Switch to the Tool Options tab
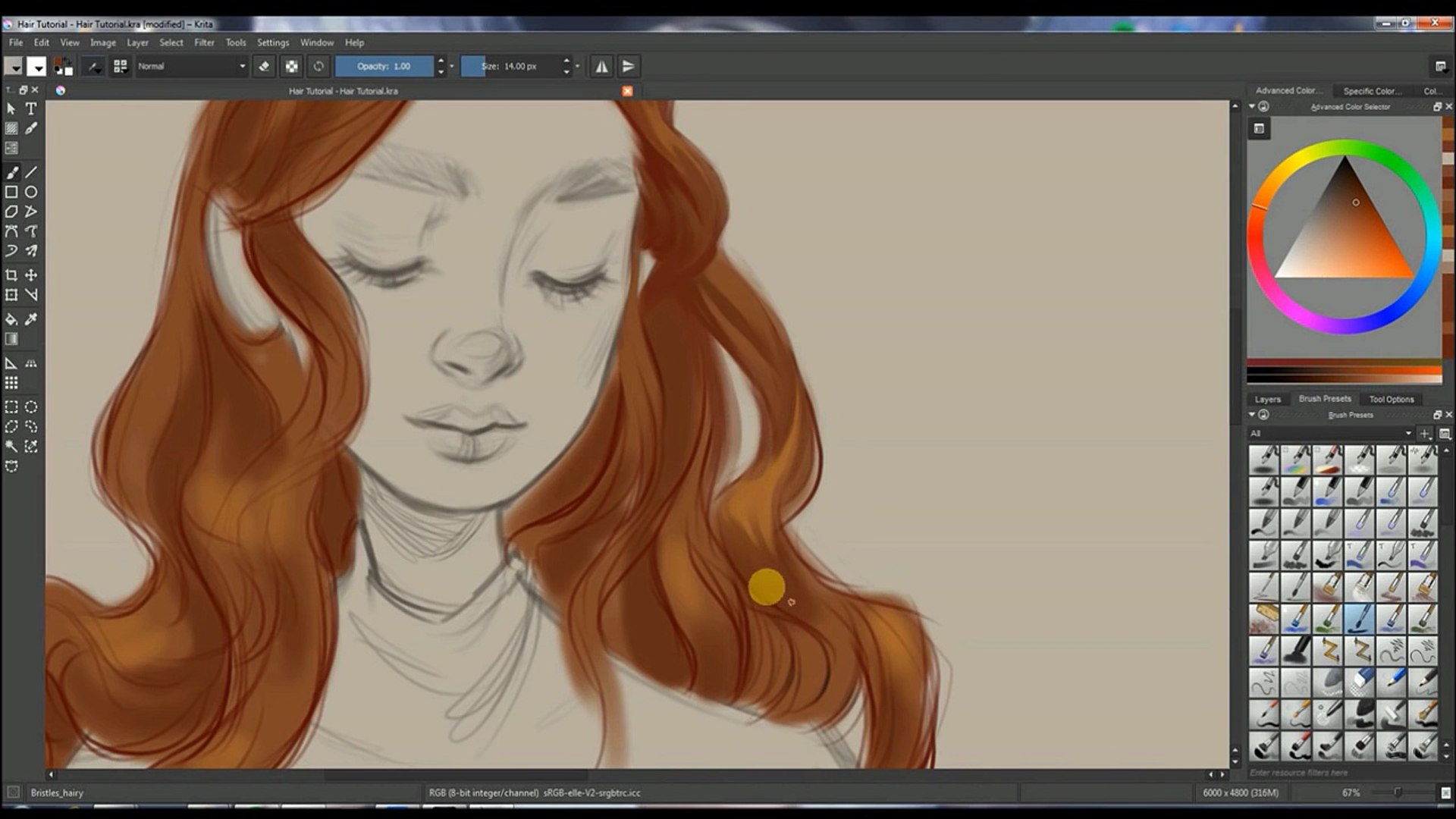Screen dimensions: 1456x819 click(1391, 399)
